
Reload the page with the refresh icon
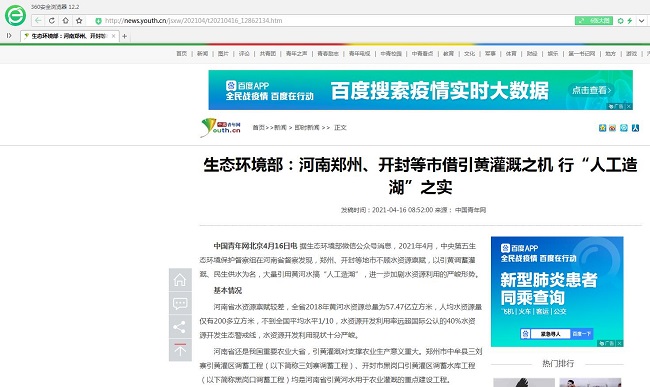(52, 20)
